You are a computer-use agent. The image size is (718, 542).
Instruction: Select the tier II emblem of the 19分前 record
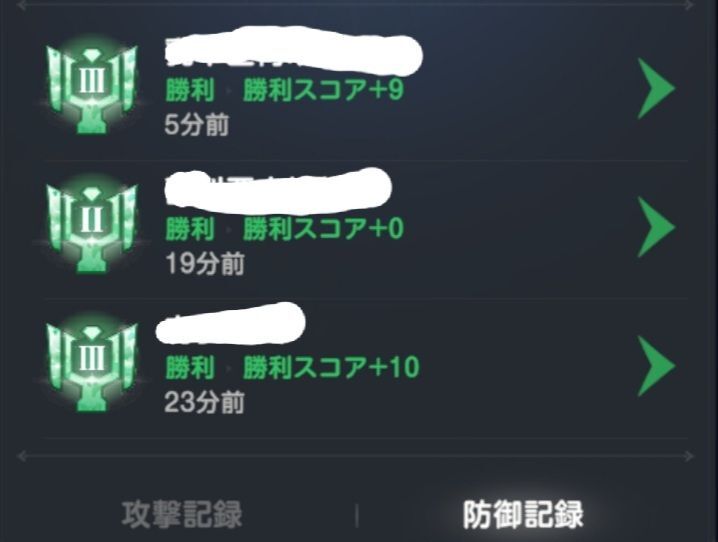click(92, 225)
